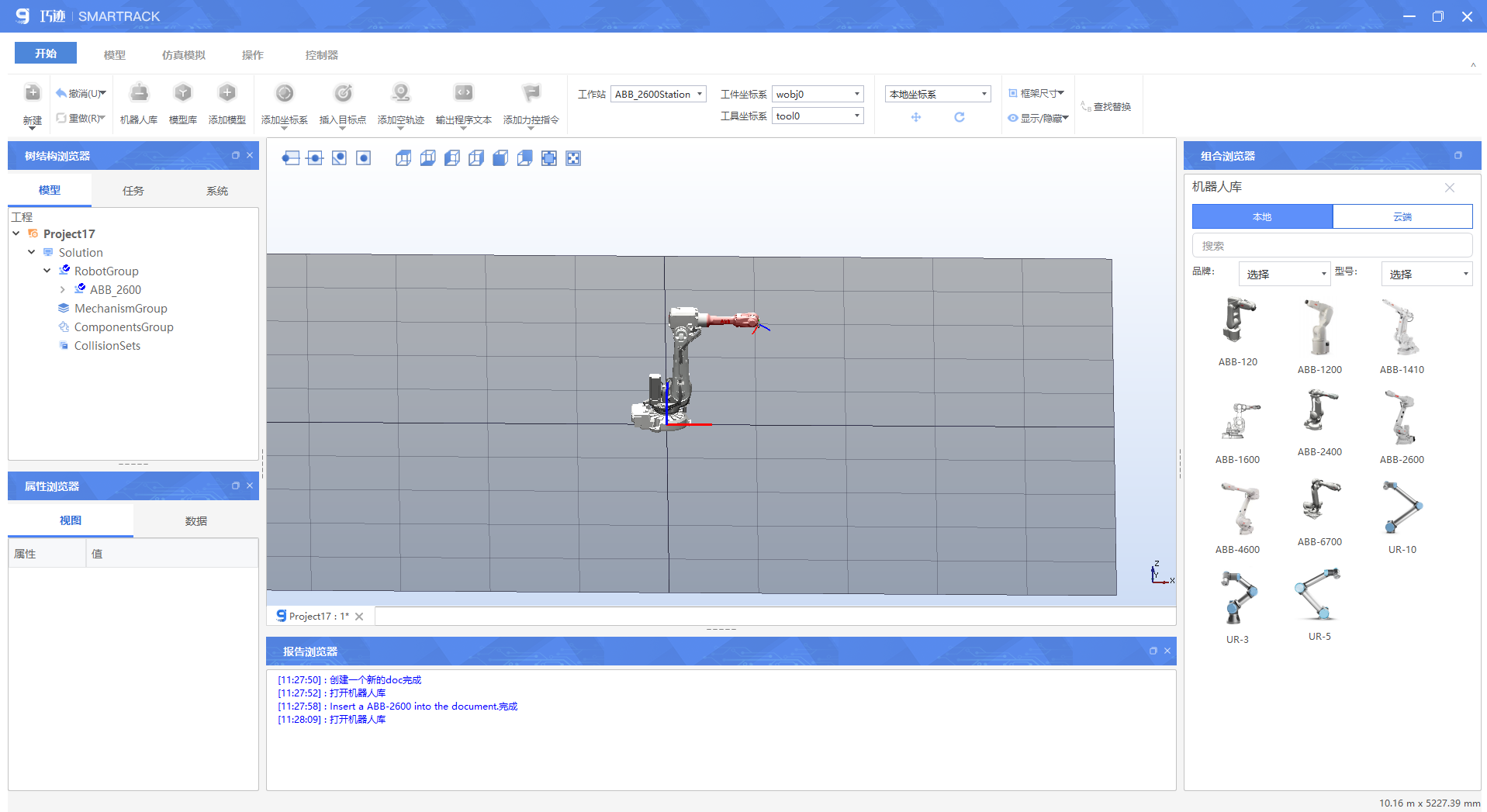Float the 属性浏览器 panel

pos(236,485)
